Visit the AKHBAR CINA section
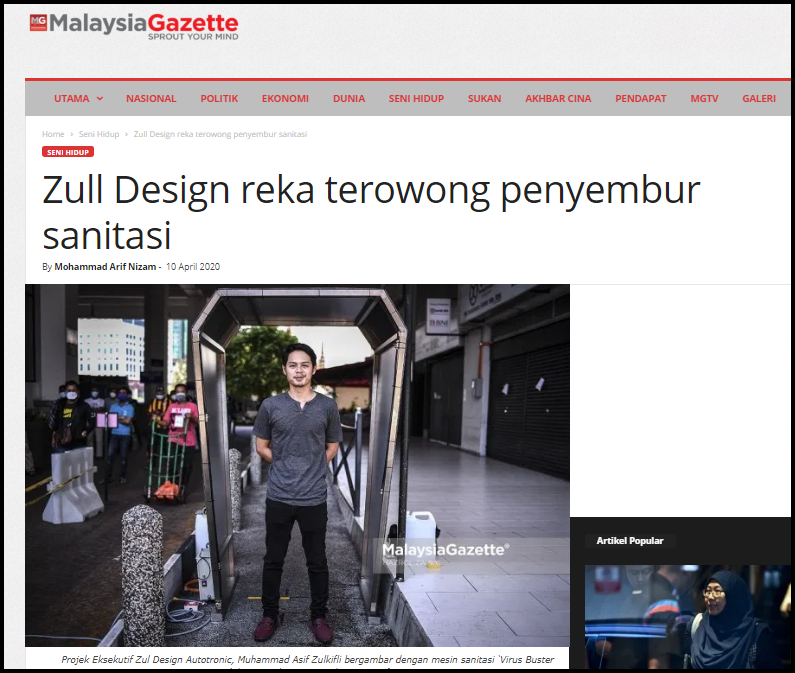This screenshot has height=673, width=795. [x=558, y=98]
